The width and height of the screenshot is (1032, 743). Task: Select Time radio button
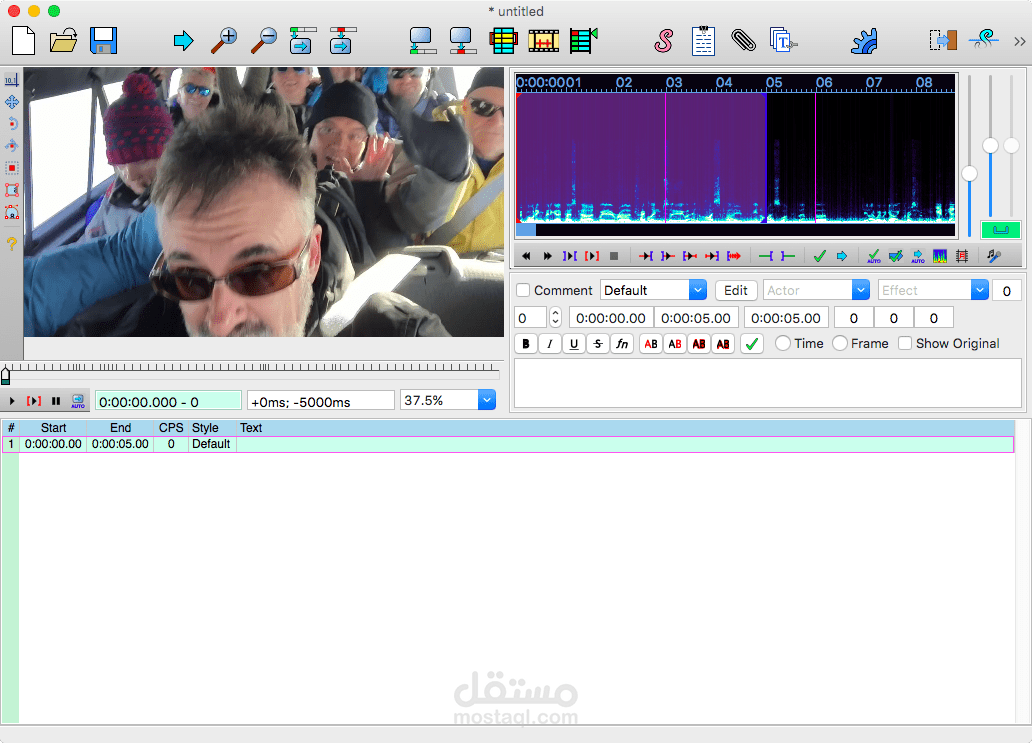[783, 344]
